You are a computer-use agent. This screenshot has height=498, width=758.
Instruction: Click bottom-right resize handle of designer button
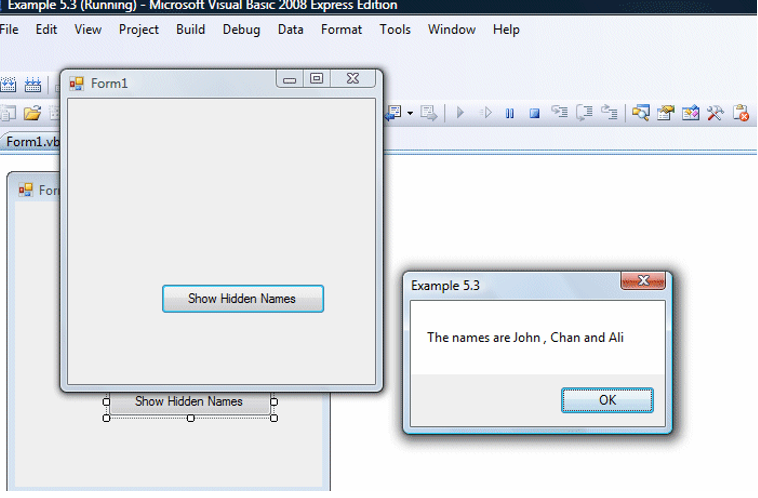point(274,418)
